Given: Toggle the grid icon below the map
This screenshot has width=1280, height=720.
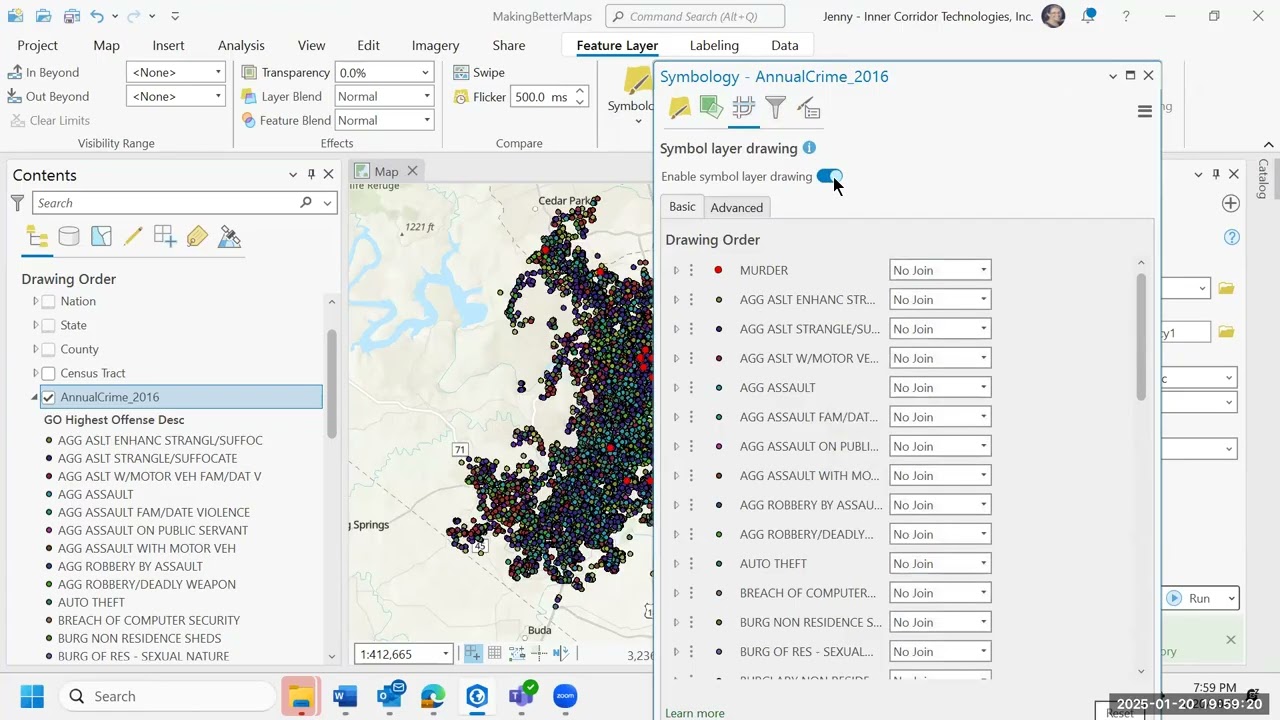Looking at the screenshot, I should pos(495,653).
